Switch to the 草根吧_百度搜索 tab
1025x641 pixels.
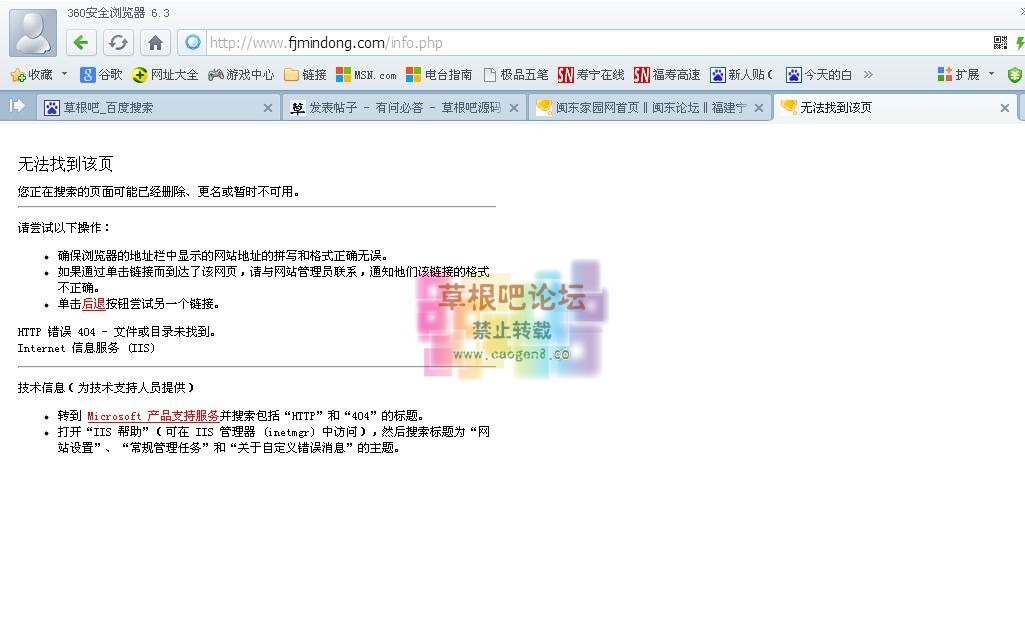(150, 107)
